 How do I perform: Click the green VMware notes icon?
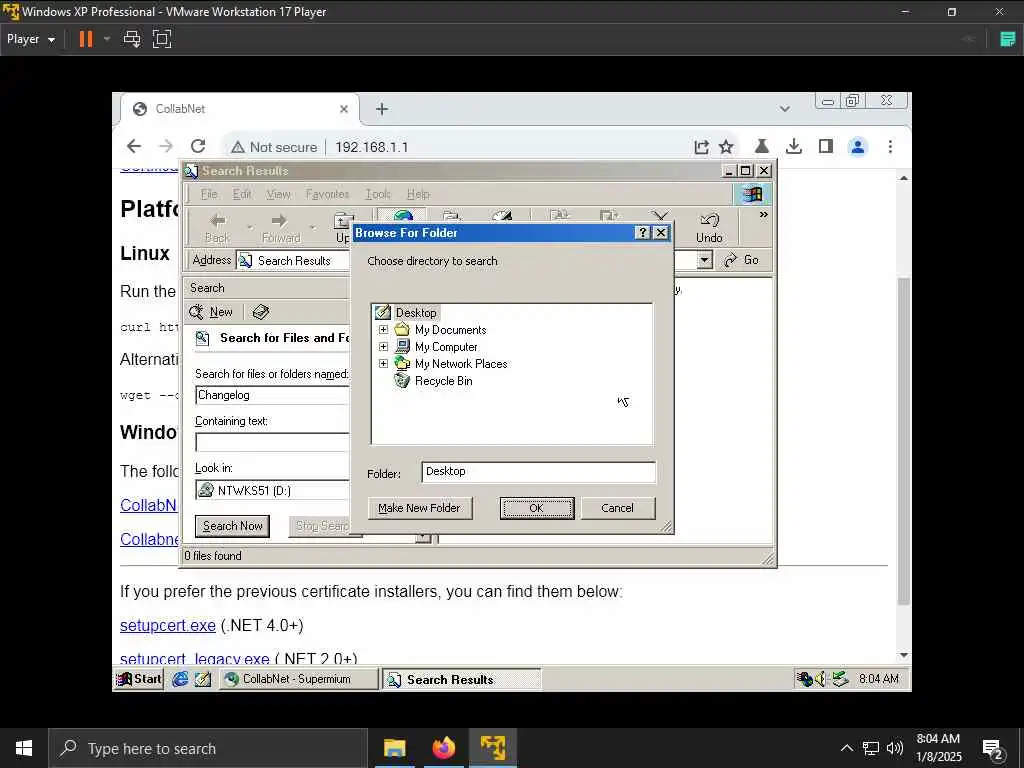tap(1008, 39)
